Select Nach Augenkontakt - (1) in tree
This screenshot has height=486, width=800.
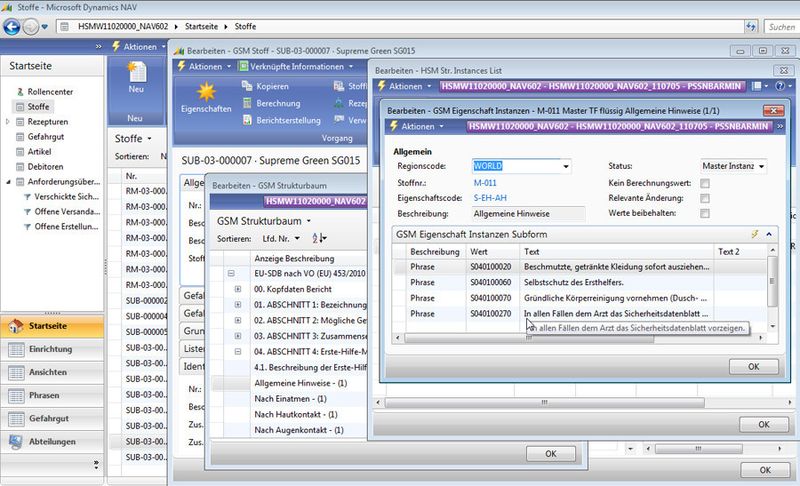point(299,430)
